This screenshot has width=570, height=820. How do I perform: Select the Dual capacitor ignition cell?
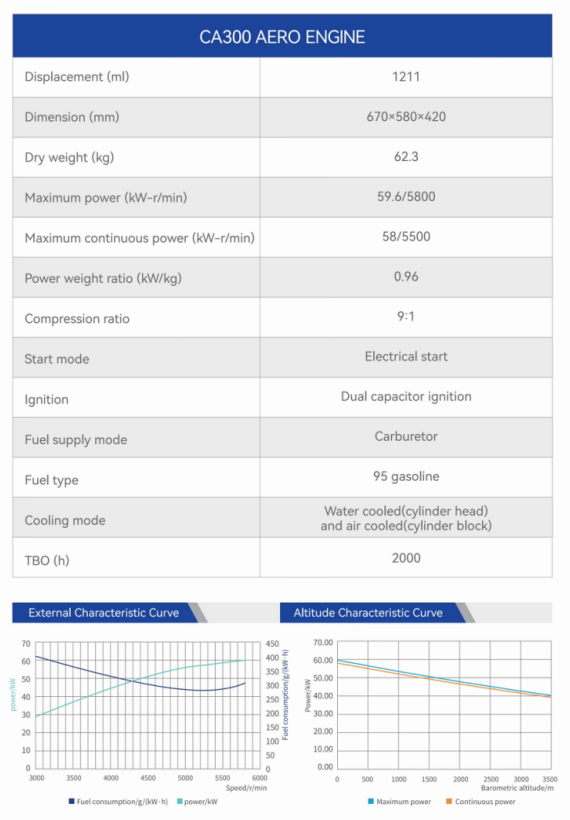(x=406, y=397)
